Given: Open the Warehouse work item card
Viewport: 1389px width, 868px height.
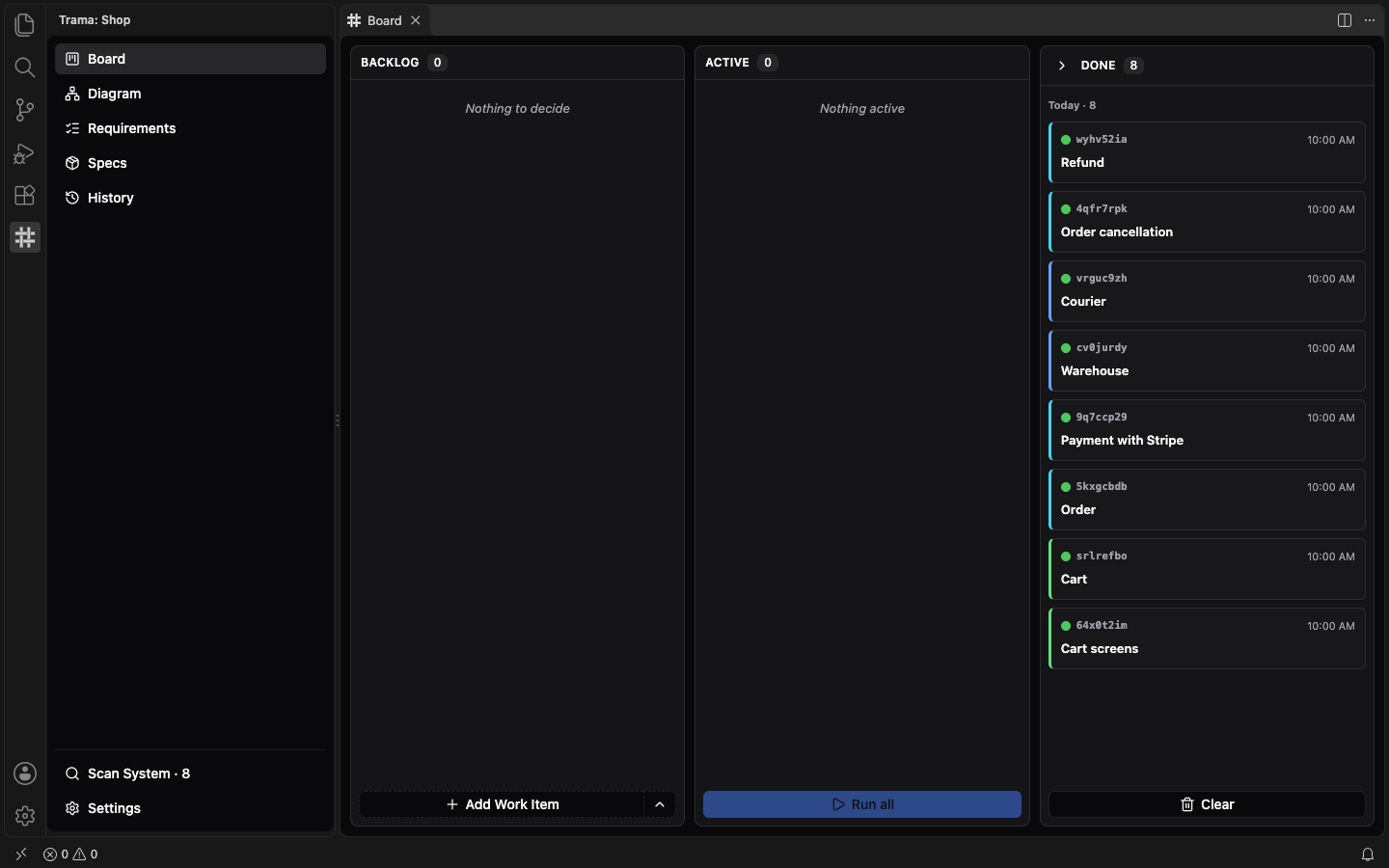Looking at the screenshot, I should (1207, 361).
